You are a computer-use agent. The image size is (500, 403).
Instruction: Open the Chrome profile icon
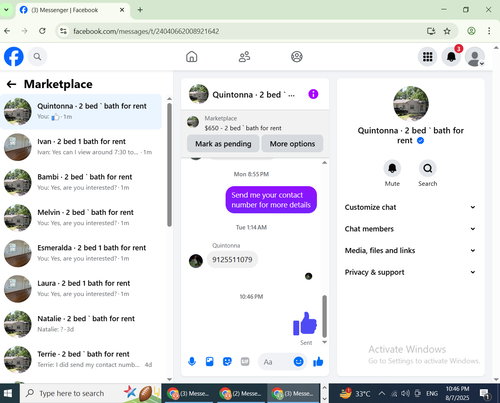point(471,31)
